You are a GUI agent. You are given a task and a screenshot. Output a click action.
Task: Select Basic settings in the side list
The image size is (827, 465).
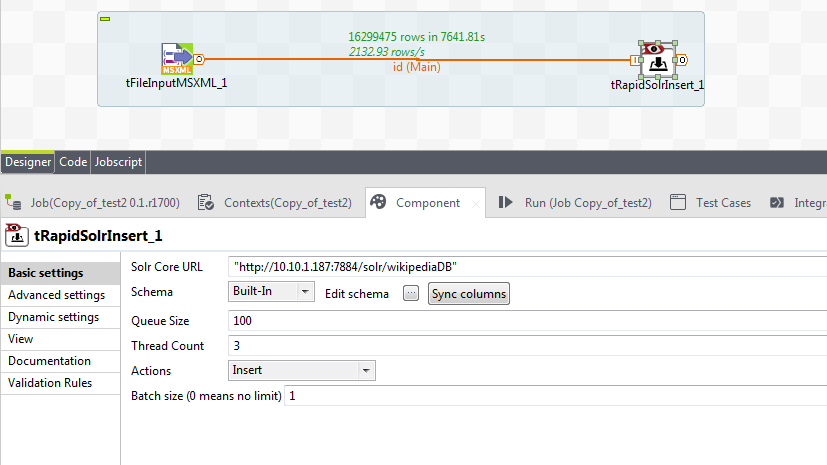(x=61, y=273)
